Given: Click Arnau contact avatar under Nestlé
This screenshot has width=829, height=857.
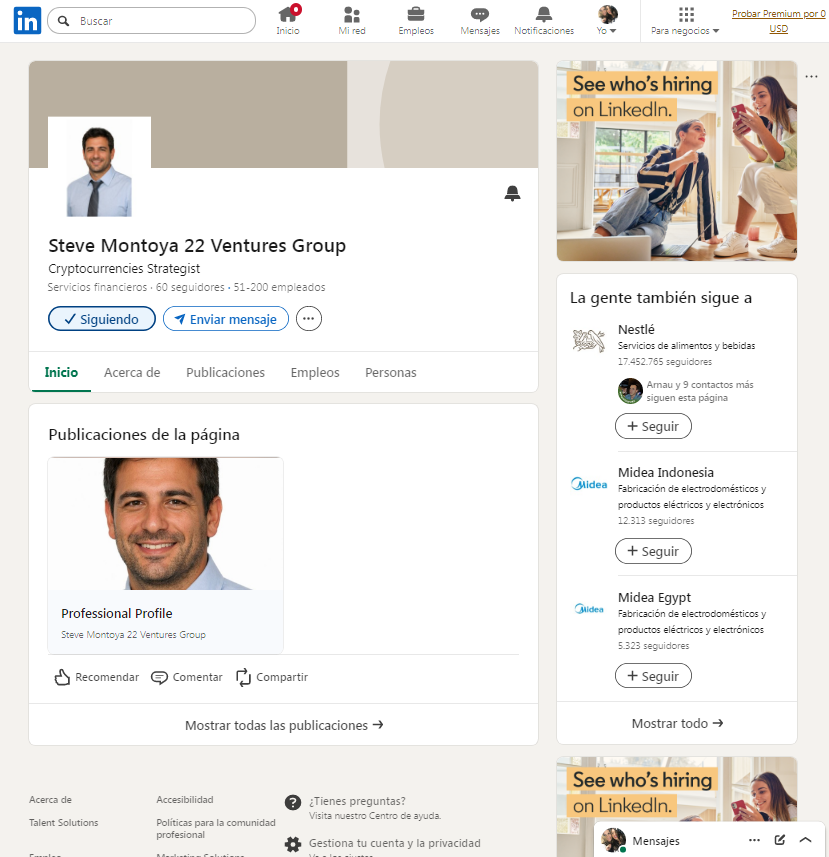Looking at the screenshot, I should pyautogui.click(x=630, y=391).
